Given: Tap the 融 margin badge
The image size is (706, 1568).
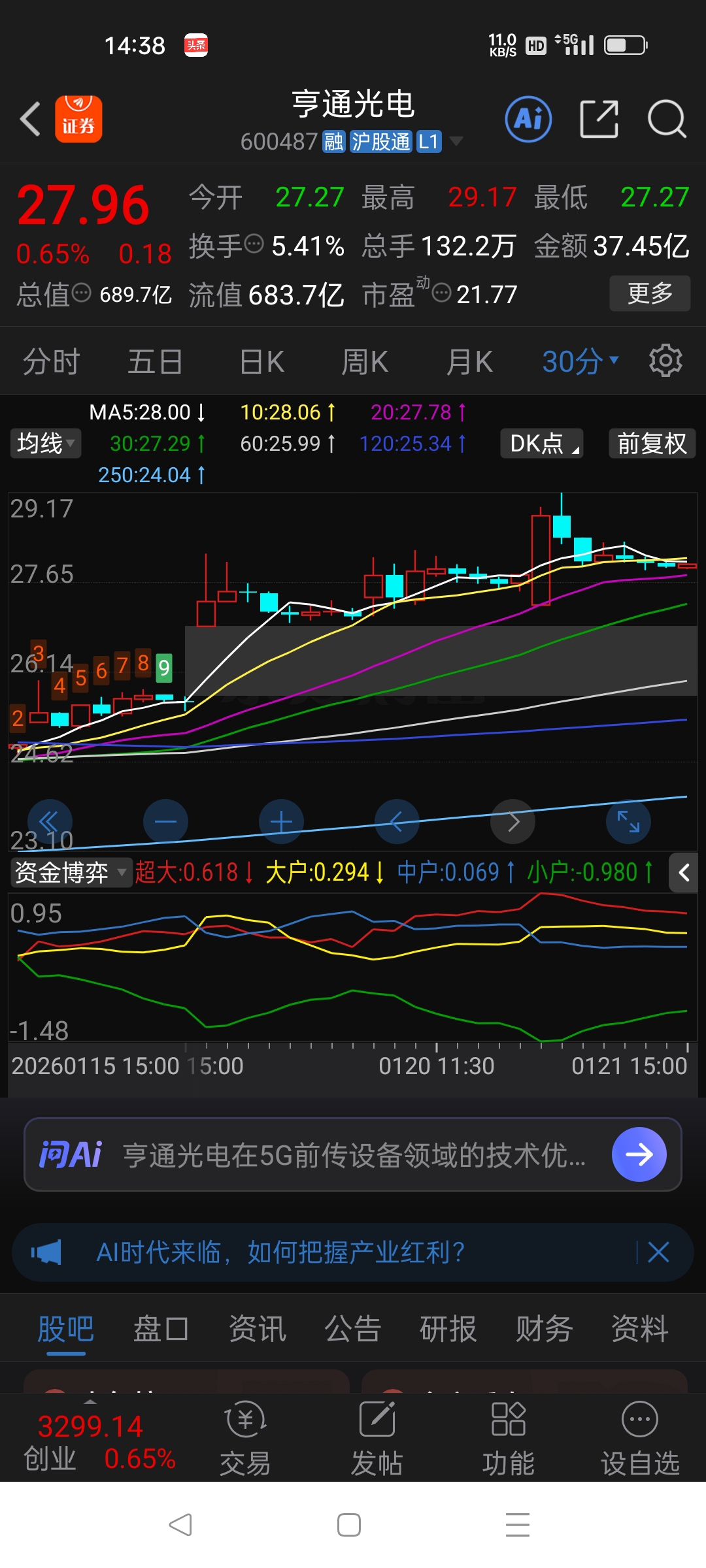Looking at the screenshot, I should tap(334, 141).
